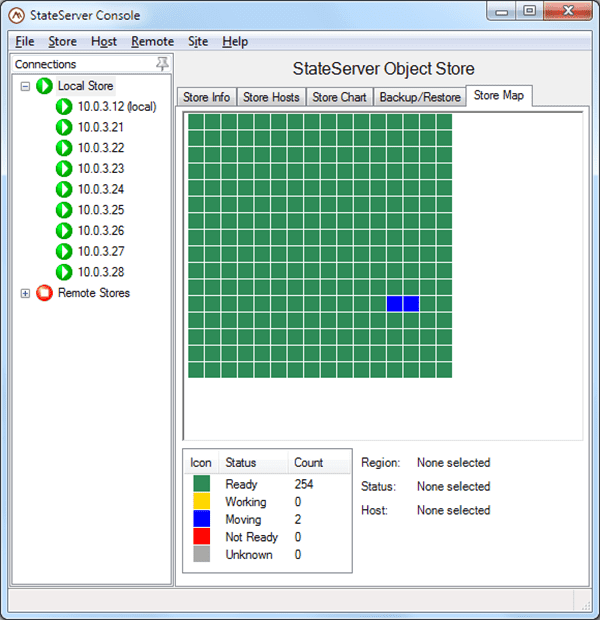
Task: Select host 10.0.3.12 (local)
Action: point(117,107)
